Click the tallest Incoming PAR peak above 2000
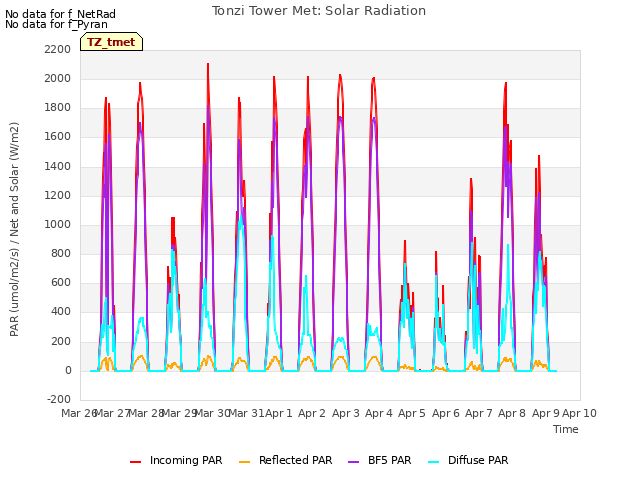 click(x=208, y=64)
